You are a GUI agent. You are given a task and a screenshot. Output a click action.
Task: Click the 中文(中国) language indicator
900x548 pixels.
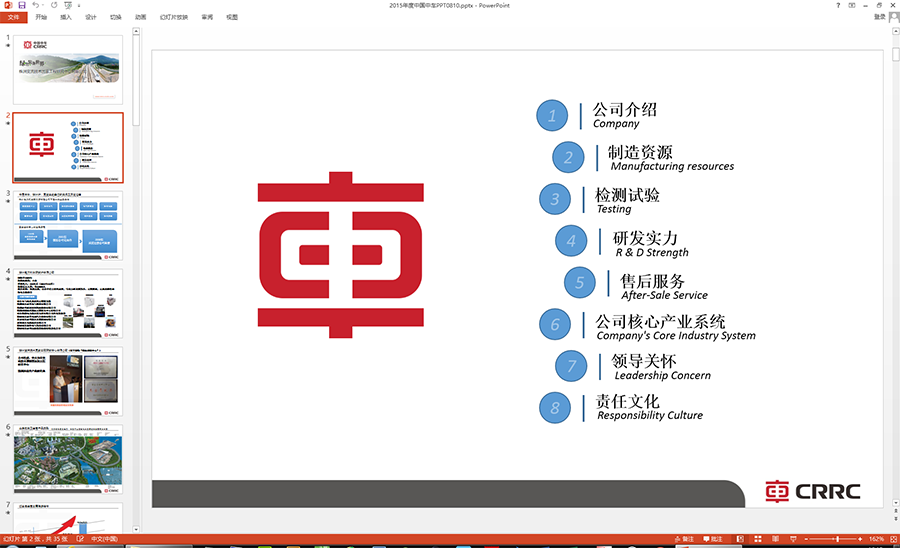click(104, 539)
